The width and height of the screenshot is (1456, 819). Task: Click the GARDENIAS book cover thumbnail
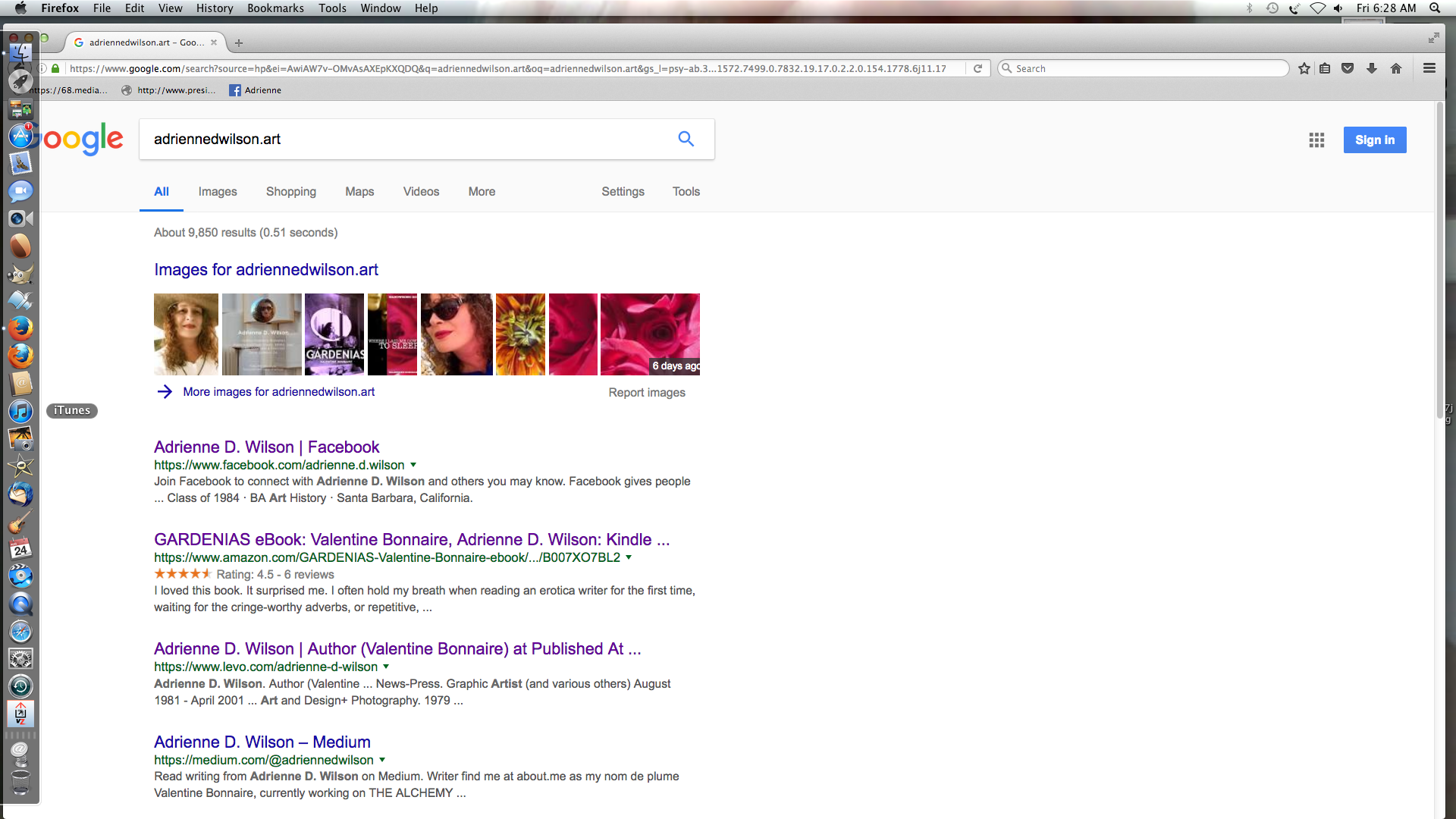(334, 334)
